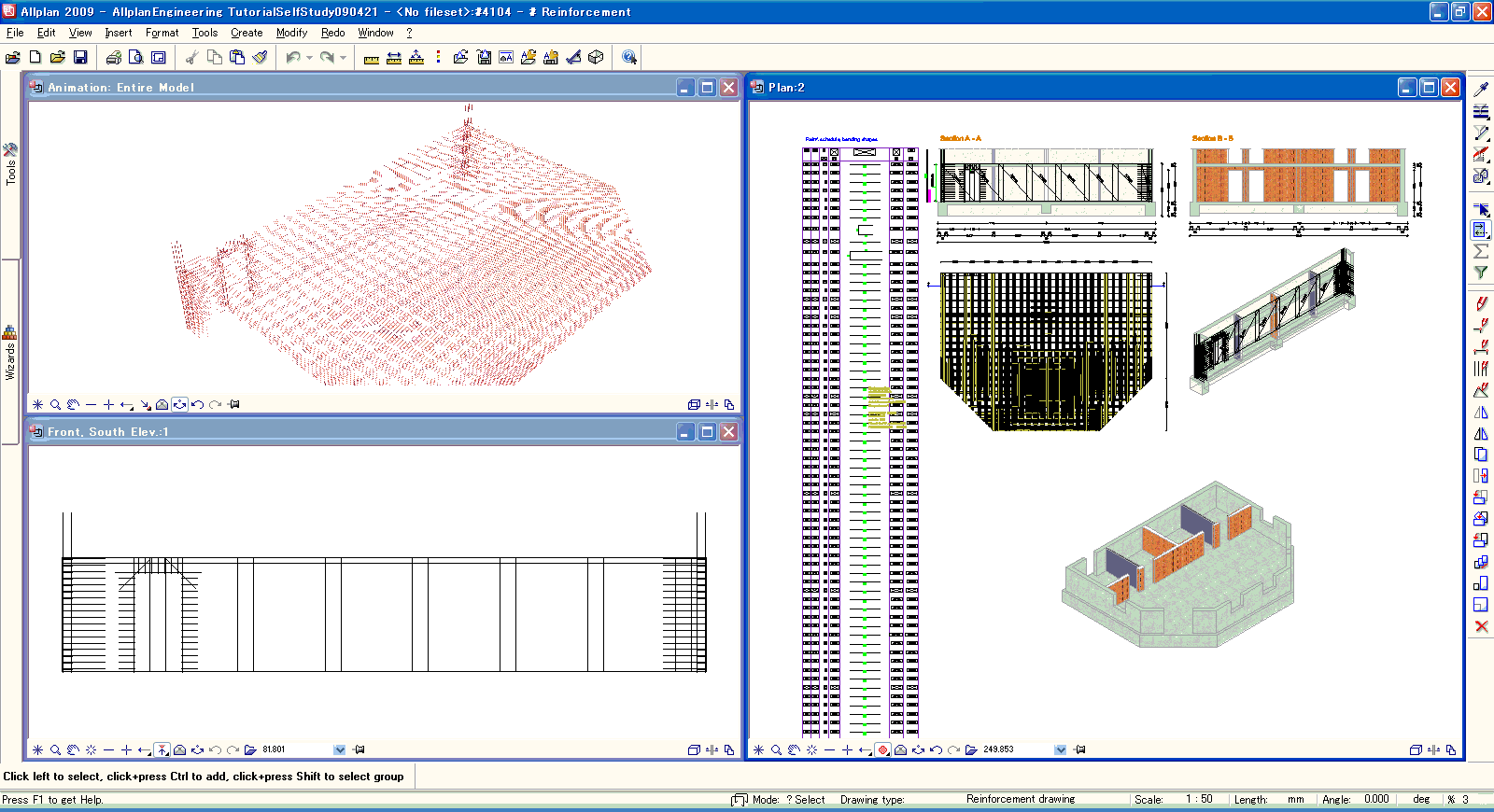Expand the Redo history dropdown arrow
1494x812 pixels.
coord(343,58)
